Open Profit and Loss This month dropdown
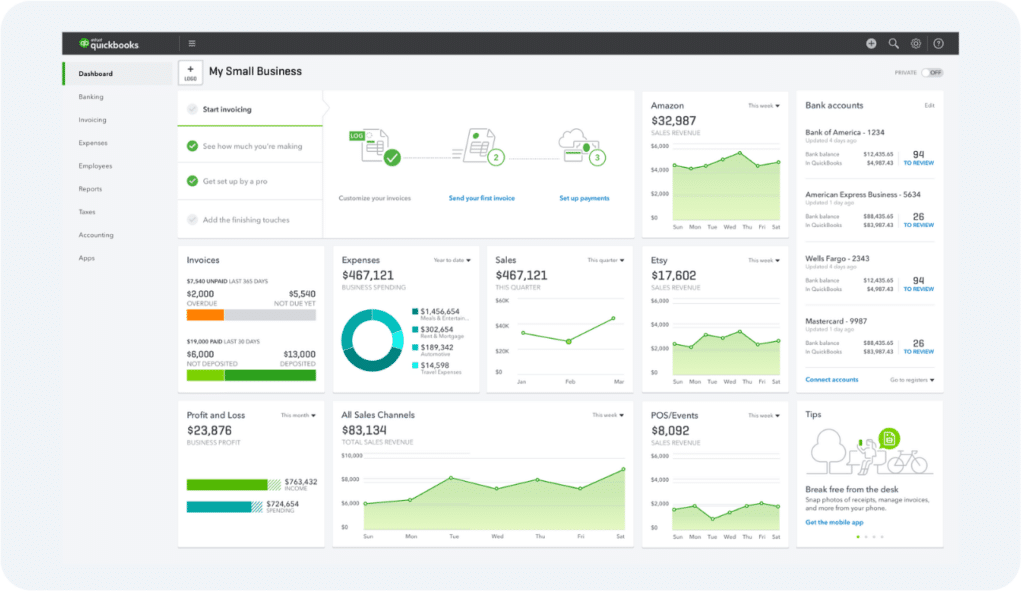 (x=298, y=415)
